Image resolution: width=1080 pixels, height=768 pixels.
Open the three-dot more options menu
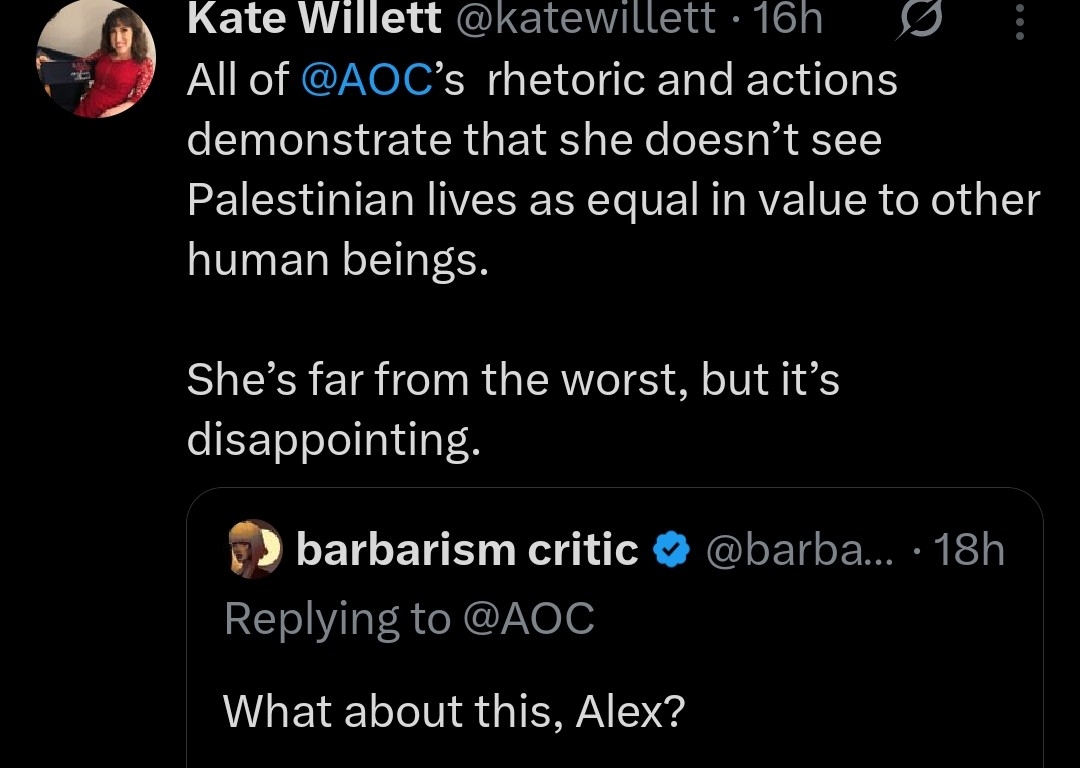[x=1019, y=22]
